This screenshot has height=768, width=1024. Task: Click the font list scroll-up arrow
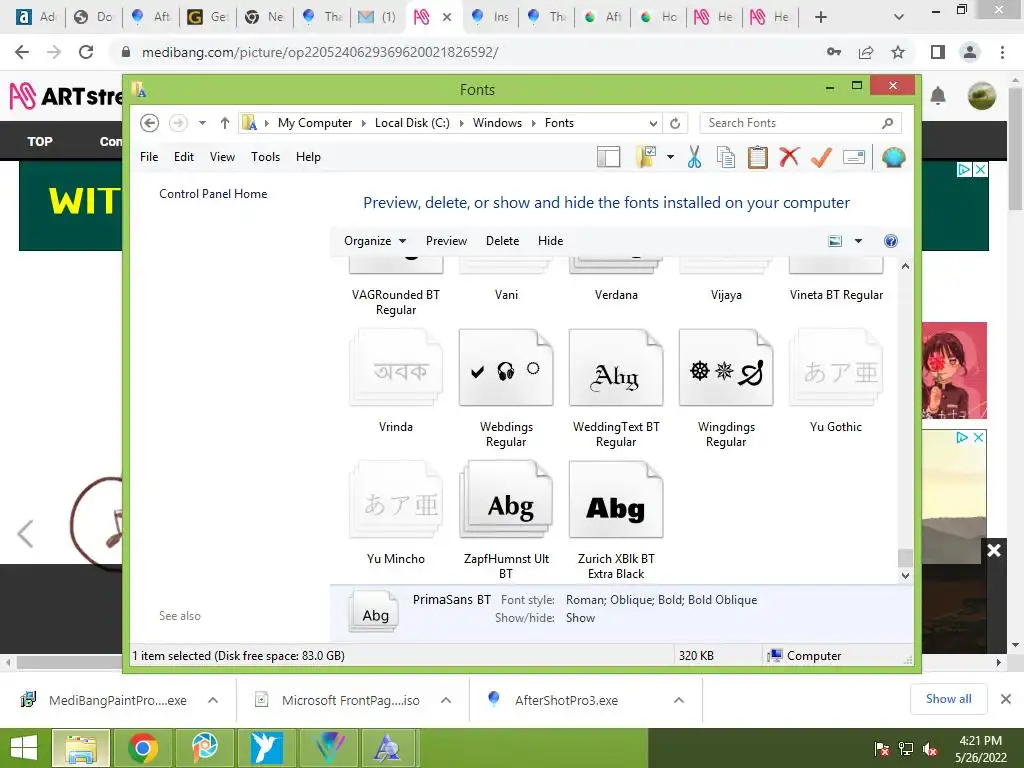point(905,266)
